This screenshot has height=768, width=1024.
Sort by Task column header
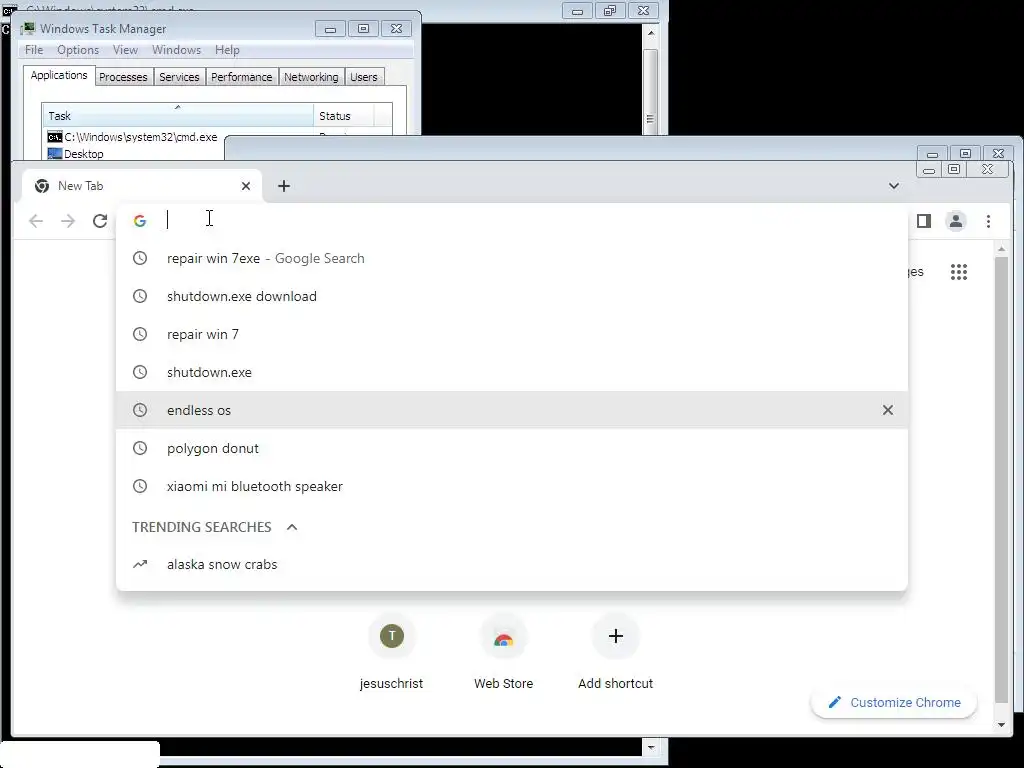pyautogui.click(x=178, y=116)
